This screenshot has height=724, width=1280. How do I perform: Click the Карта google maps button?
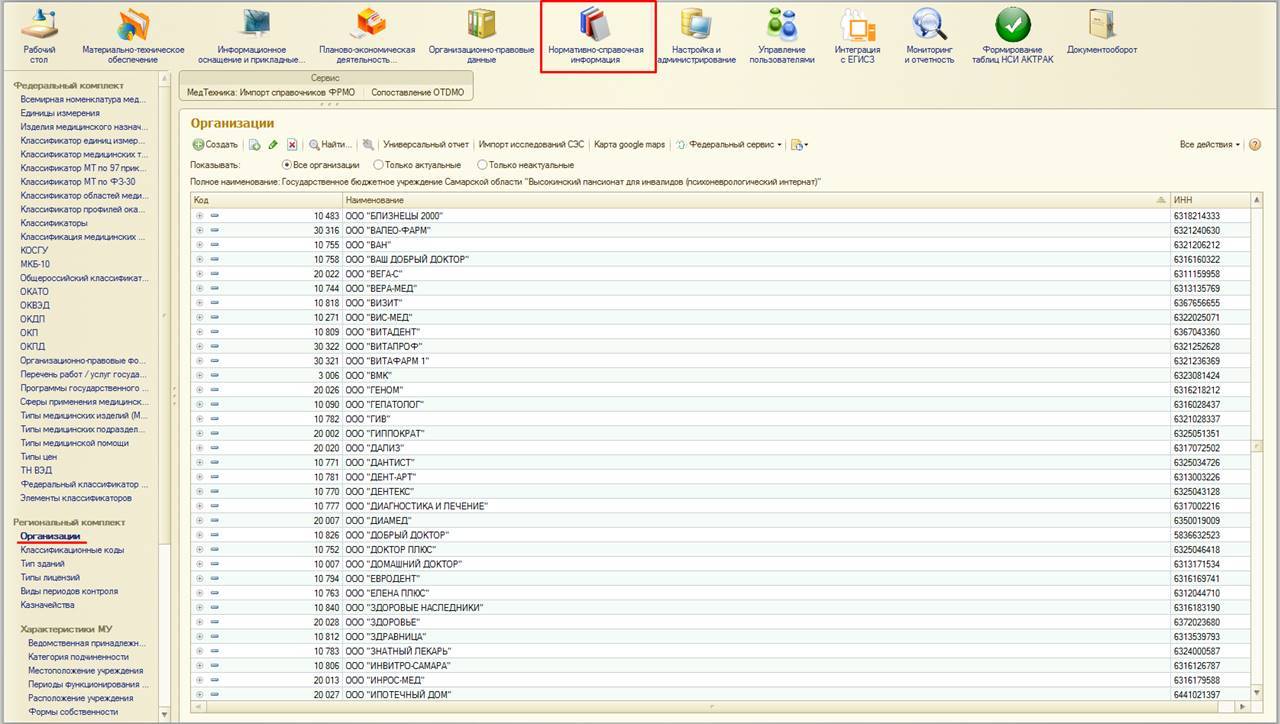tap(629, 145)
